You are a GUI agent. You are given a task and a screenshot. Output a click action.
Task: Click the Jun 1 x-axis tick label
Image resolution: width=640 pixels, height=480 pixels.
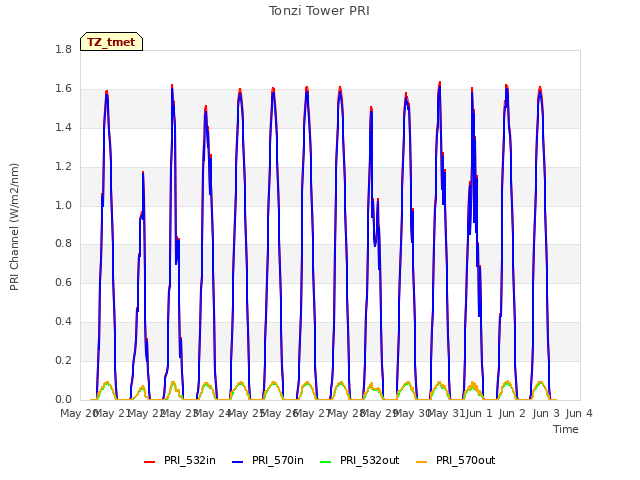(479, 413)
